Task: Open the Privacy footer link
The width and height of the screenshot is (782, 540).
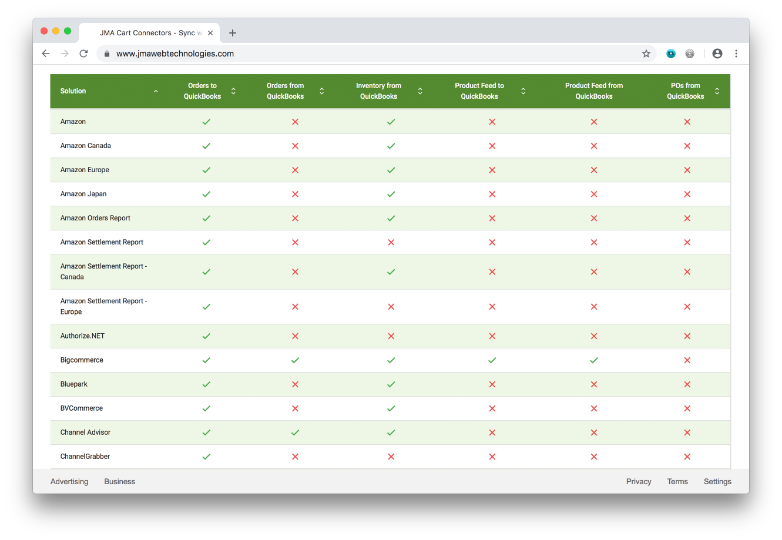Action: coord(638,481)
